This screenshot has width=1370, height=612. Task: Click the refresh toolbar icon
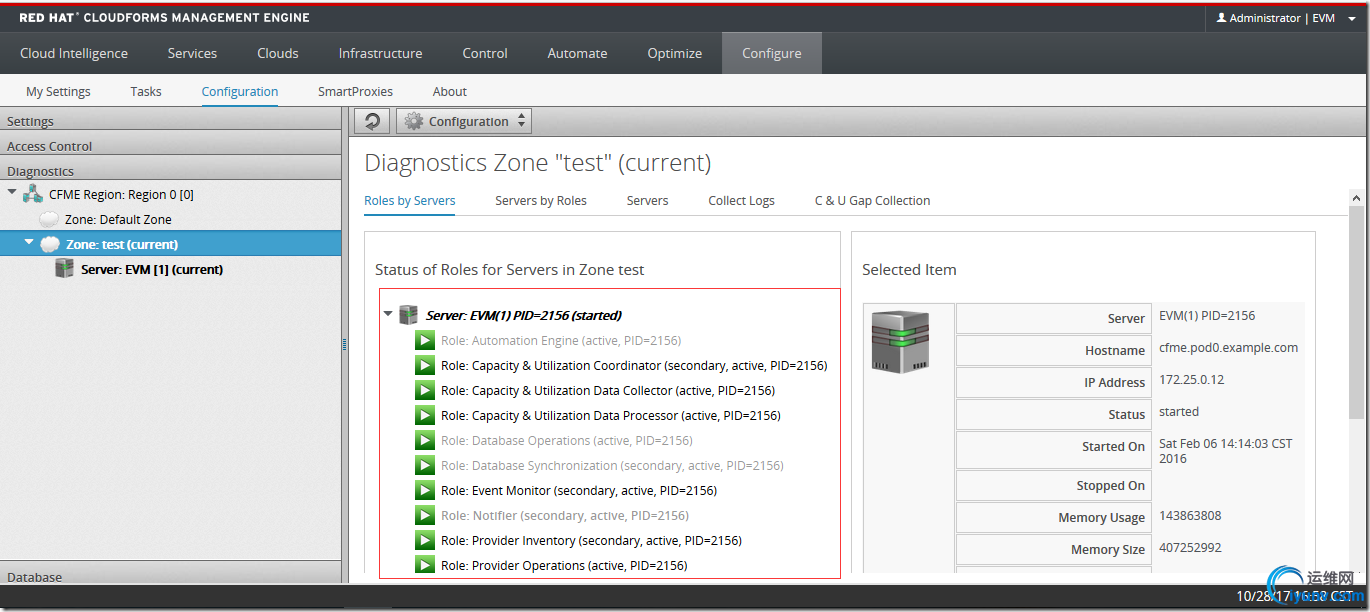coord(372,121)
